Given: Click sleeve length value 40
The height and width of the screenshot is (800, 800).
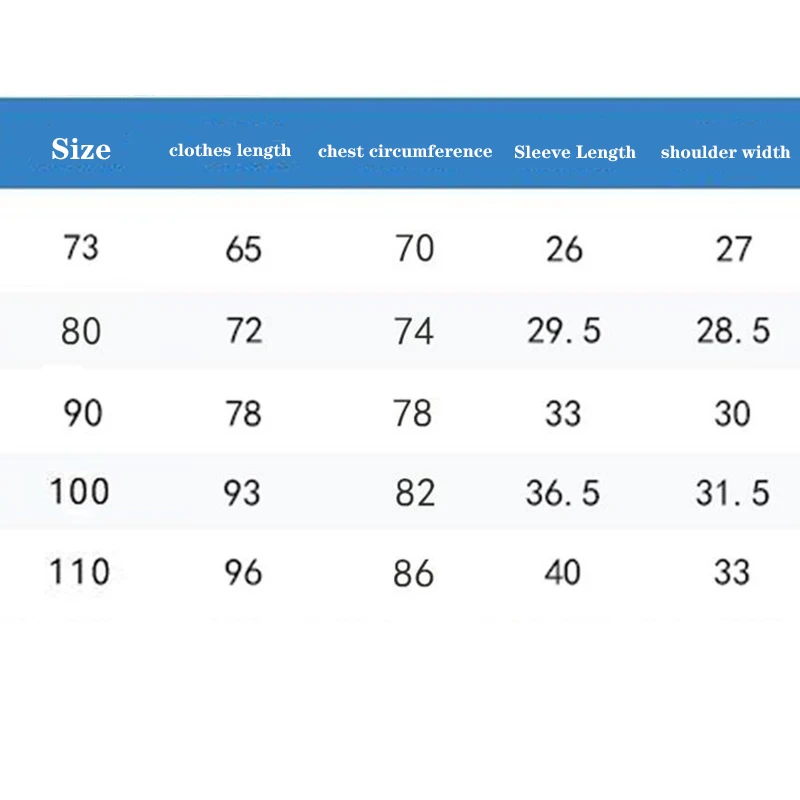Looking at the screenshot, I should (562, 572).
